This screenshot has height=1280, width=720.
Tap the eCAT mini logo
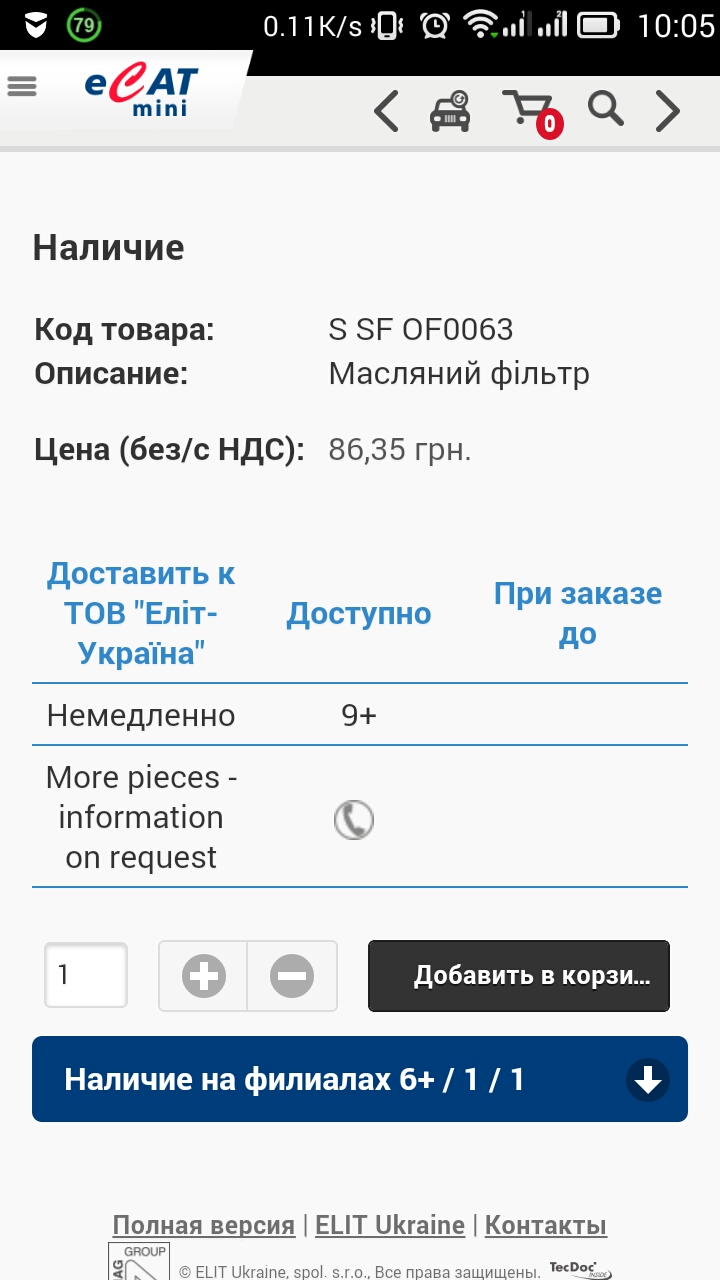coord(141,91)
